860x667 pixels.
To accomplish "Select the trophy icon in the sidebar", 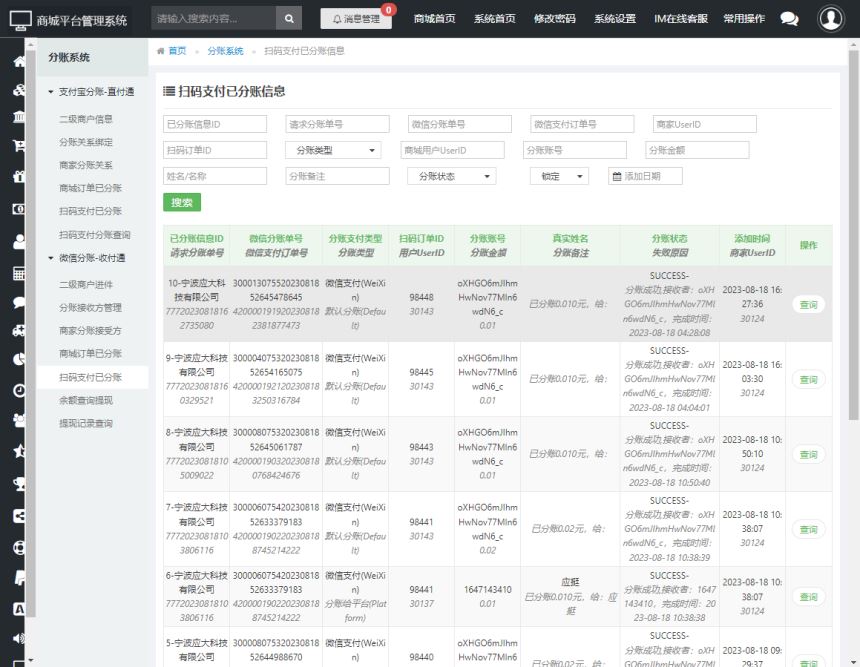I will 19,483.
